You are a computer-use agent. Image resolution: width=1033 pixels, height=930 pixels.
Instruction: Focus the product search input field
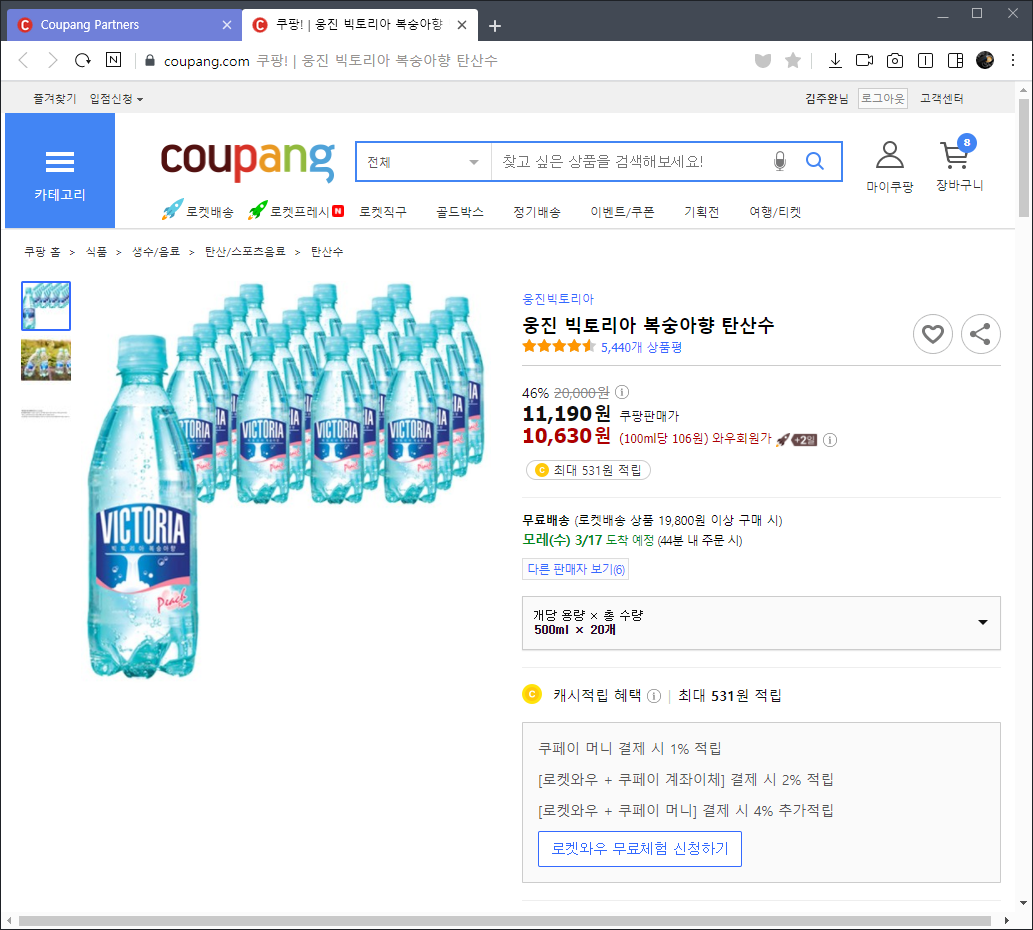[x=629, y=162]
